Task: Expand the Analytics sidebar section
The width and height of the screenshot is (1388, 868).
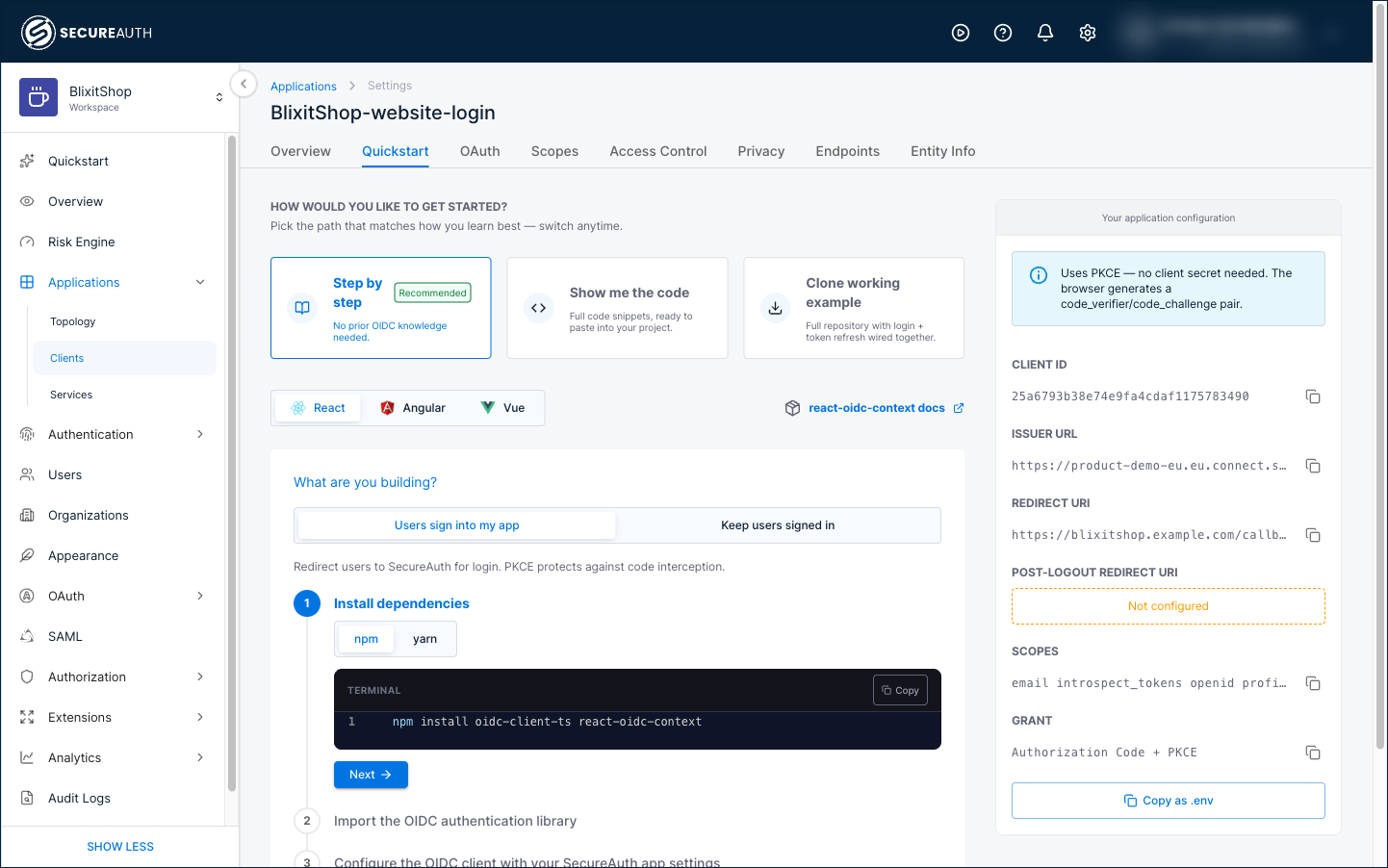Action: tap(200, 757)
